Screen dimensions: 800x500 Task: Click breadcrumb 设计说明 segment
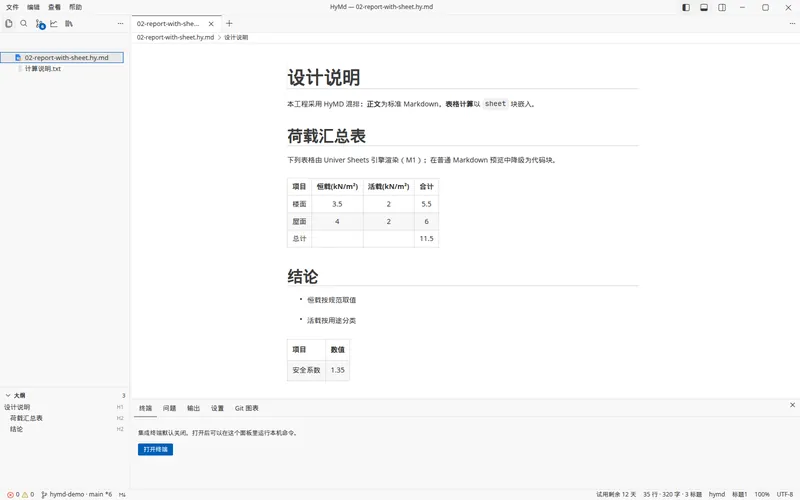[x=236, y=37]
